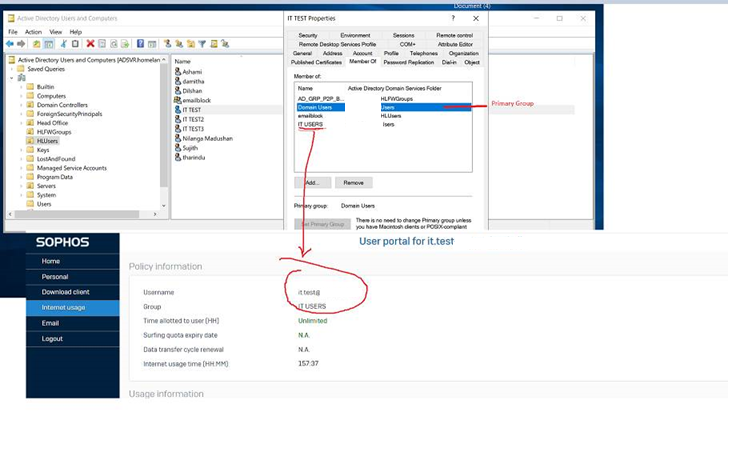
Task: Select the Cut scissors icon
Action: pyautogui.click(x=64, y=44)
